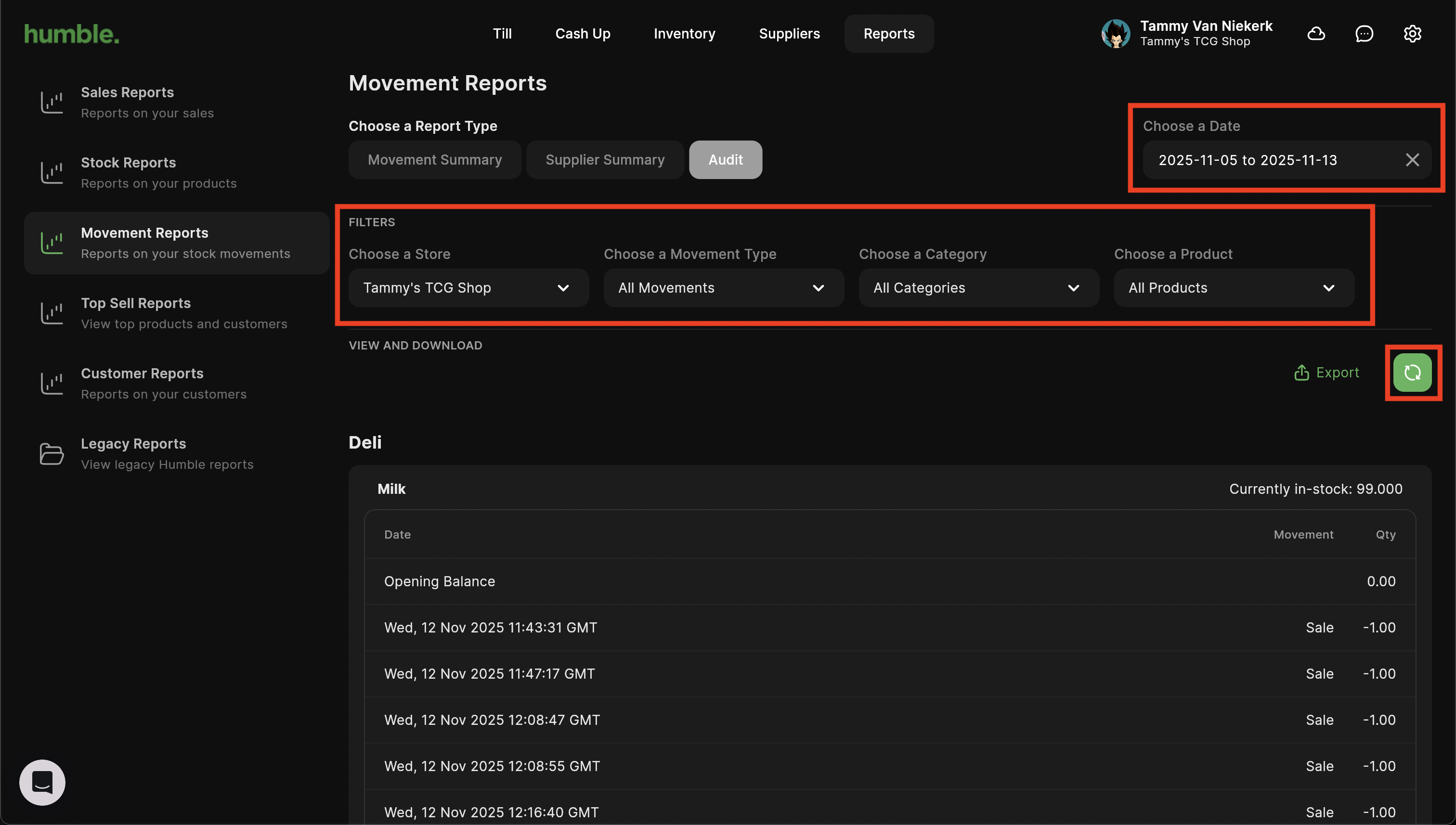Select the Audit report type

coord(725,160)
